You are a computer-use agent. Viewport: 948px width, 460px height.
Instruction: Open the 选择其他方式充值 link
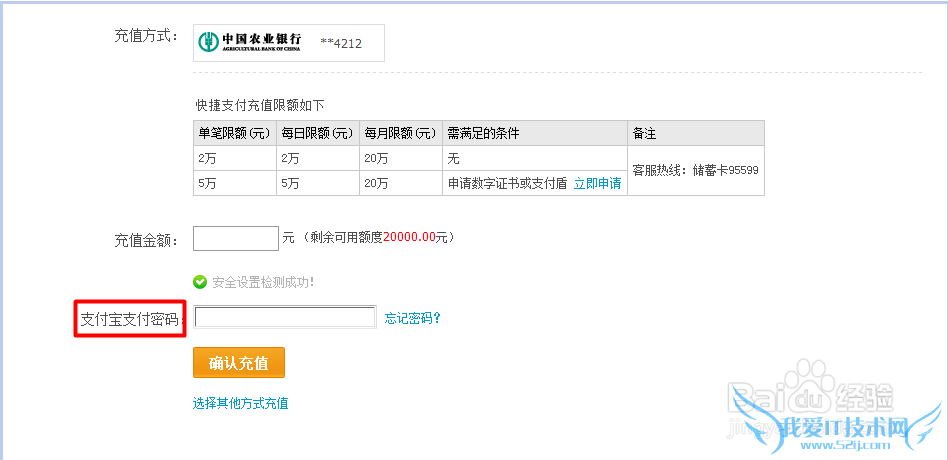pos(241,403)
